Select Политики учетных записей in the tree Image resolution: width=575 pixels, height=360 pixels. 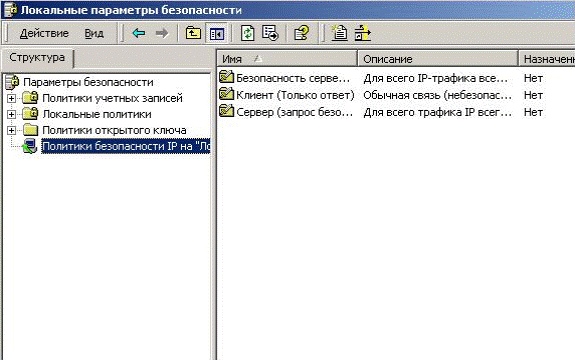click(112, 98)
